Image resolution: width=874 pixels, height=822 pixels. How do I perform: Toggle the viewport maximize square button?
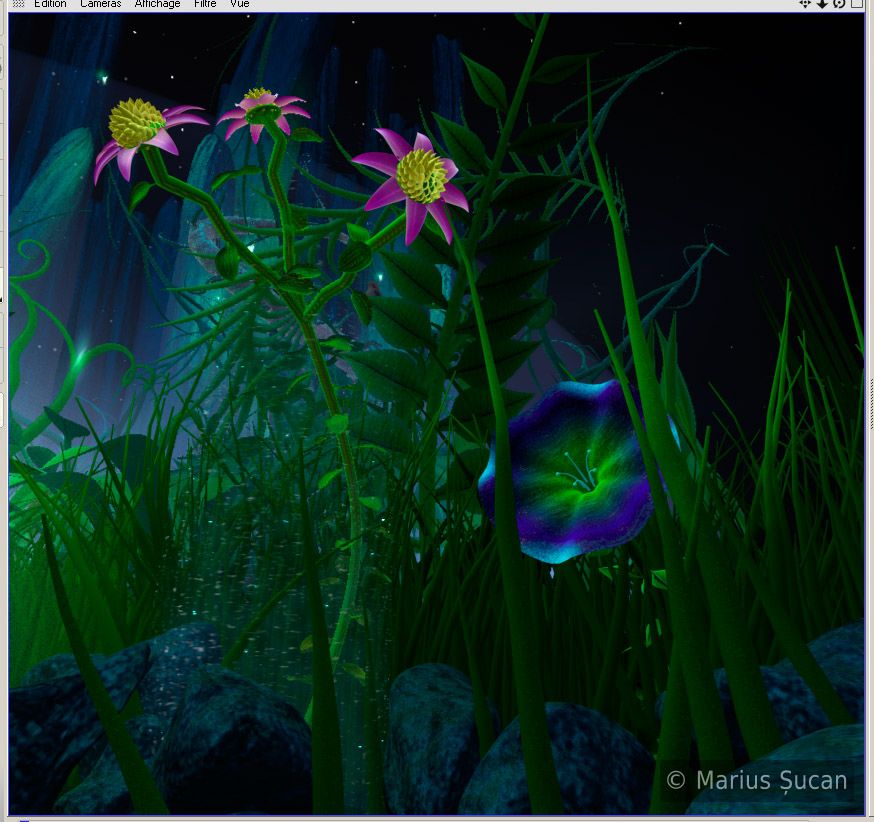click(856, 4)
